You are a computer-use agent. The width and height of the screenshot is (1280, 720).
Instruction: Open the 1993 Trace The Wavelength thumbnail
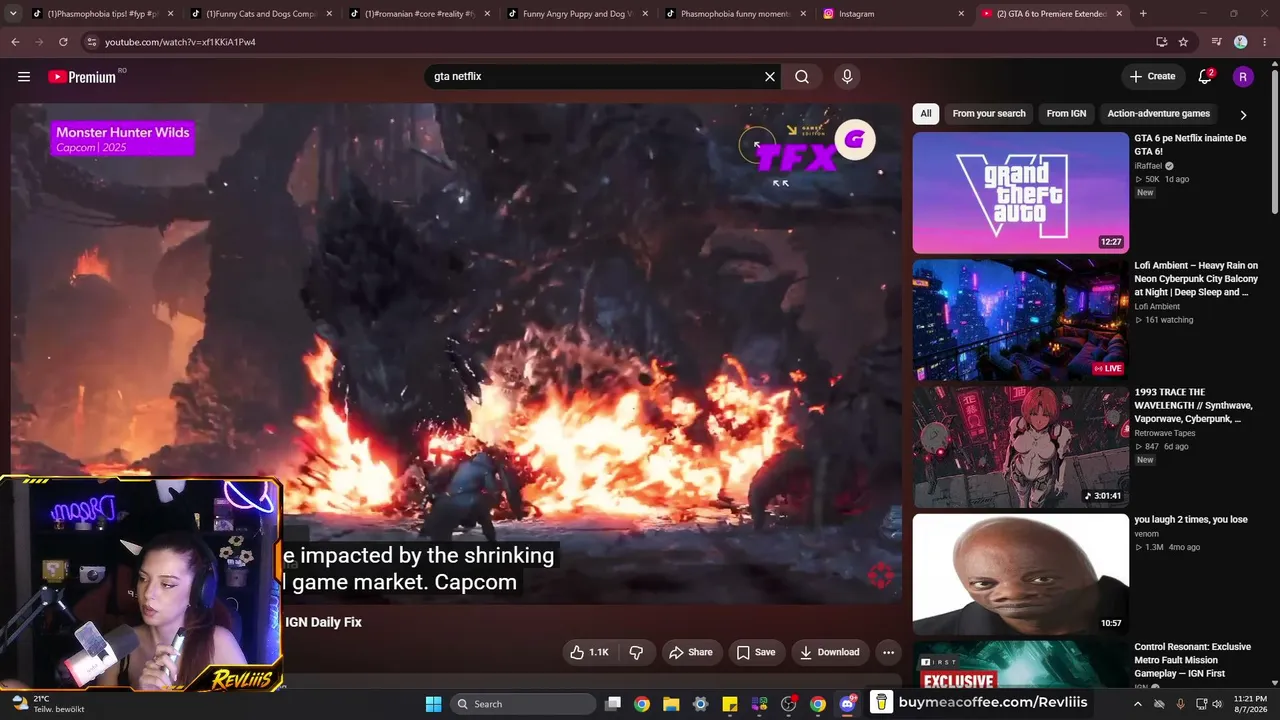pyautogui.click(x=1020, y=447)
